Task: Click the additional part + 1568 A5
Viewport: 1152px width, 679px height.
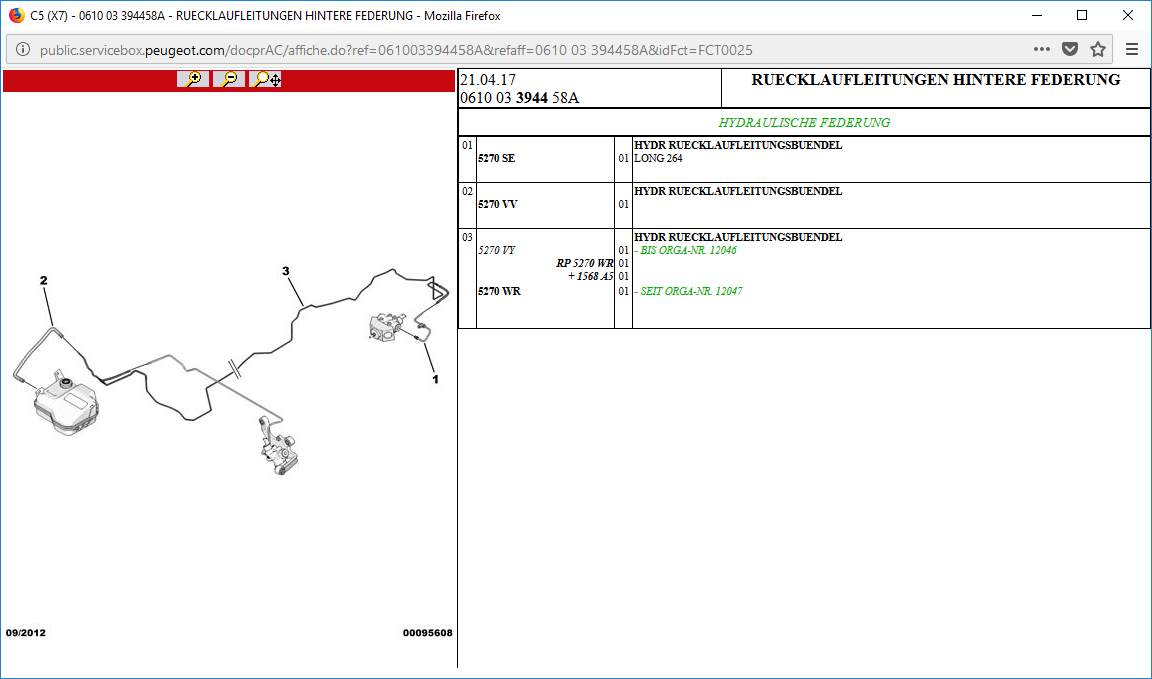Action: [x=591, y=277]
